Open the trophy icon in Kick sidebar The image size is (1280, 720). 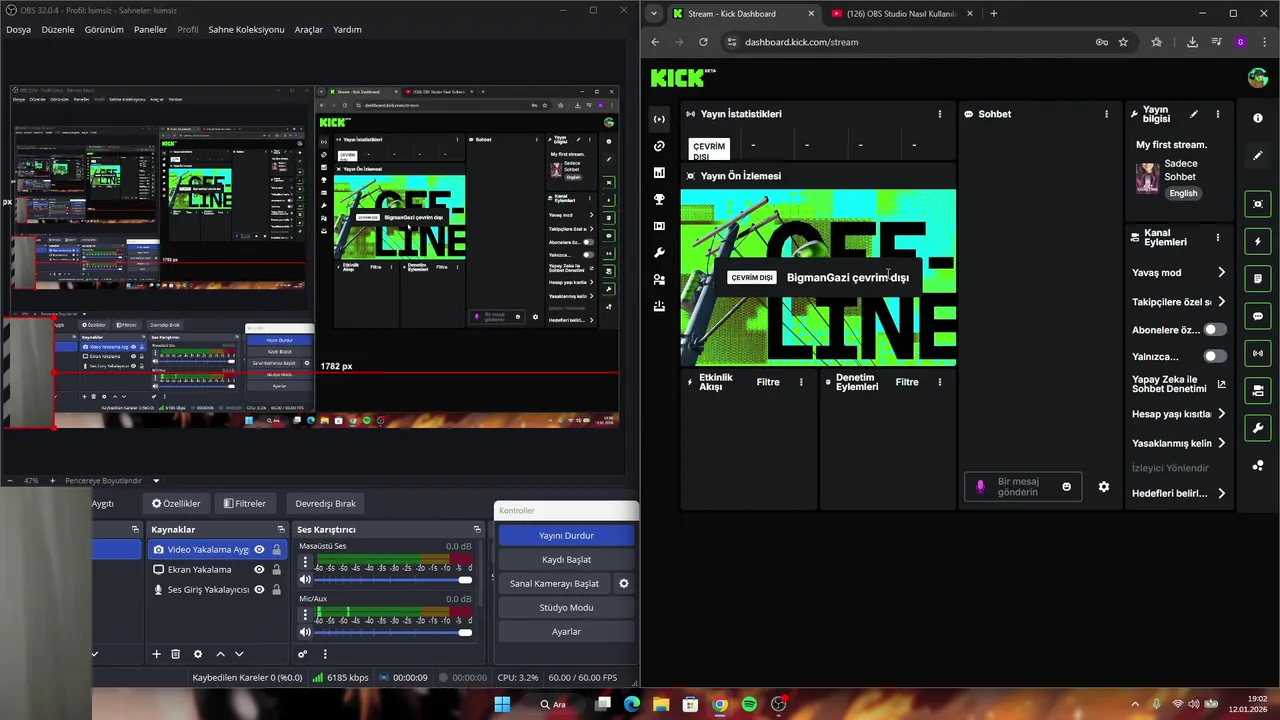659,199
